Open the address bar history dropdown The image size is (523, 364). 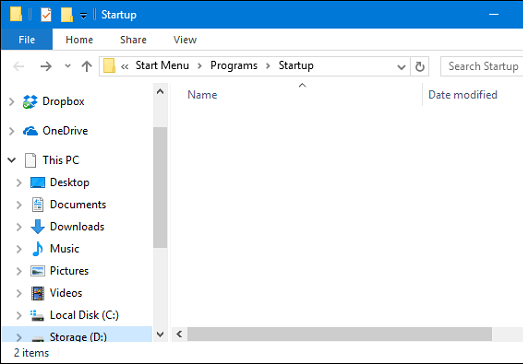401,67
